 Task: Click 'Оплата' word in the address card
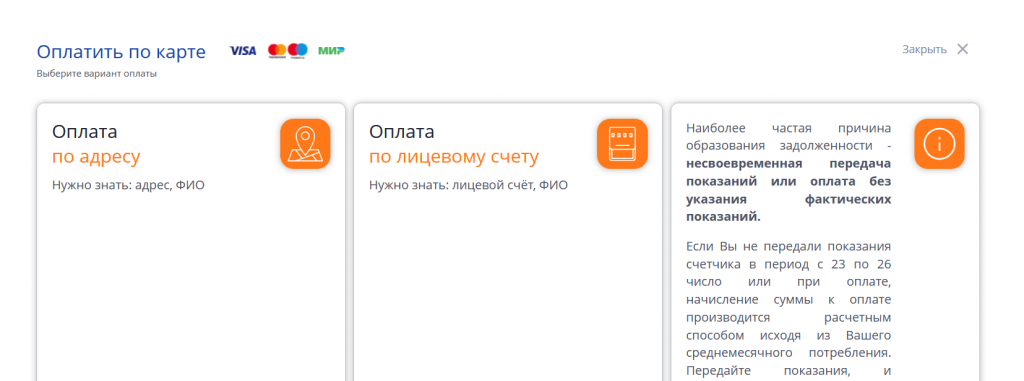coord(85,132)
